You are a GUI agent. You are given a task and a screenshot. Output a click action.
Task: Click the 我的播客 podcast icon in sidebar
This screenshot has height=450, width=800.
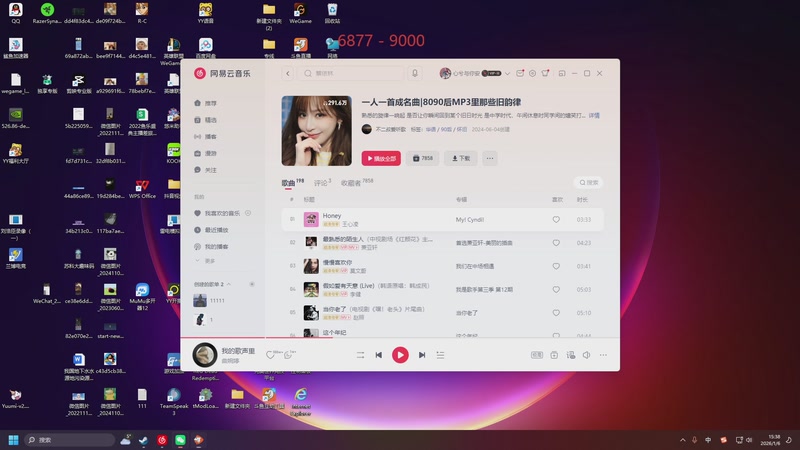(197, 247)
